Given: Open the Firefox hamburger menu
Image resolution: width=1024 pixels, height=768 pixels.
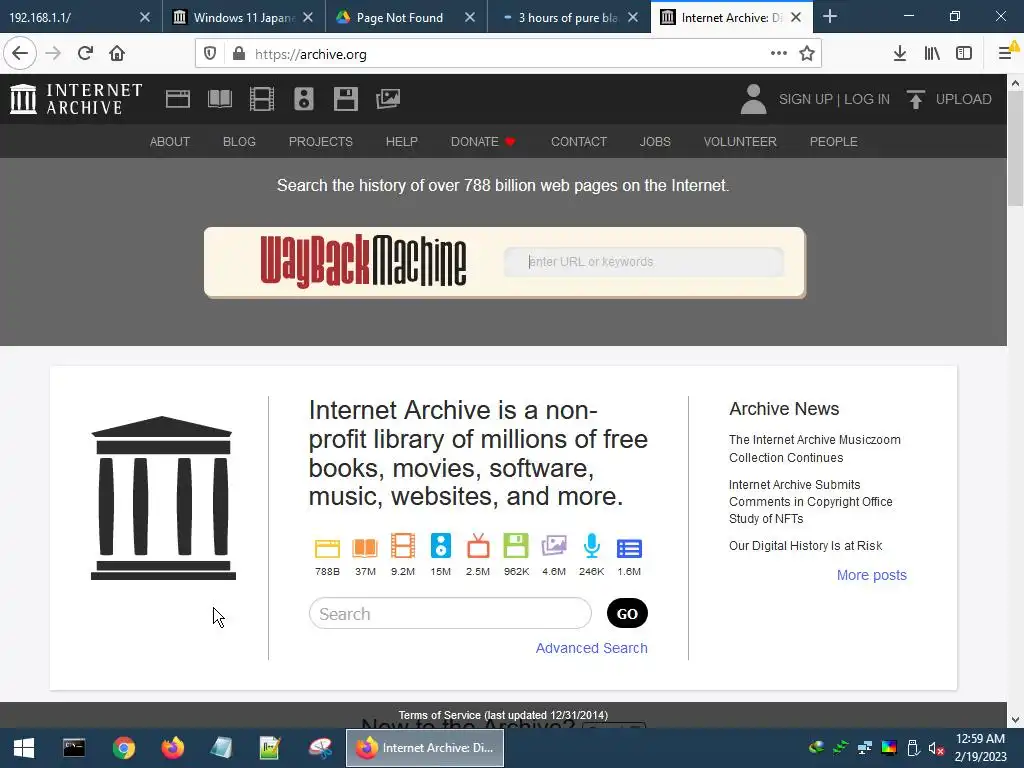Looking at the screenshot, I should tap(1005, 54).
